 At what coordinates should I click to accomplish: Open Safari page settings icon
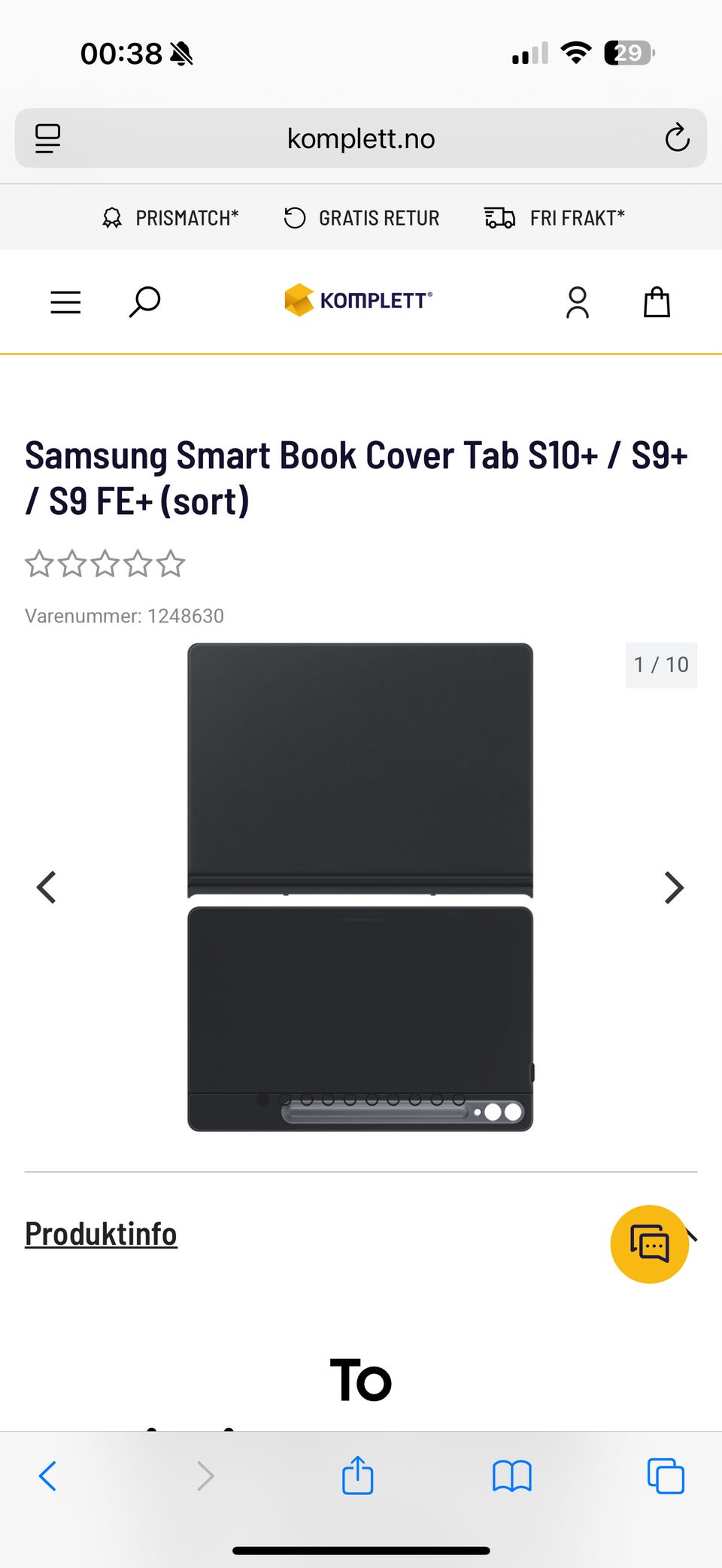click(47, 138)
